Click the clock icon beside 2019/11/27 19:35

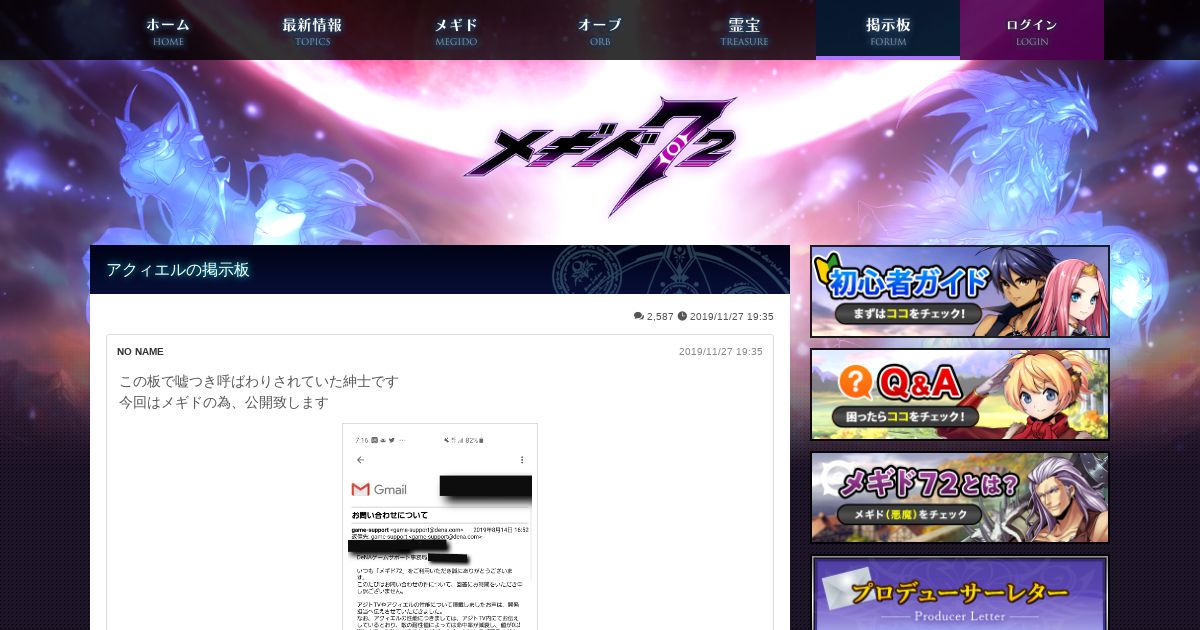(682, 316)
